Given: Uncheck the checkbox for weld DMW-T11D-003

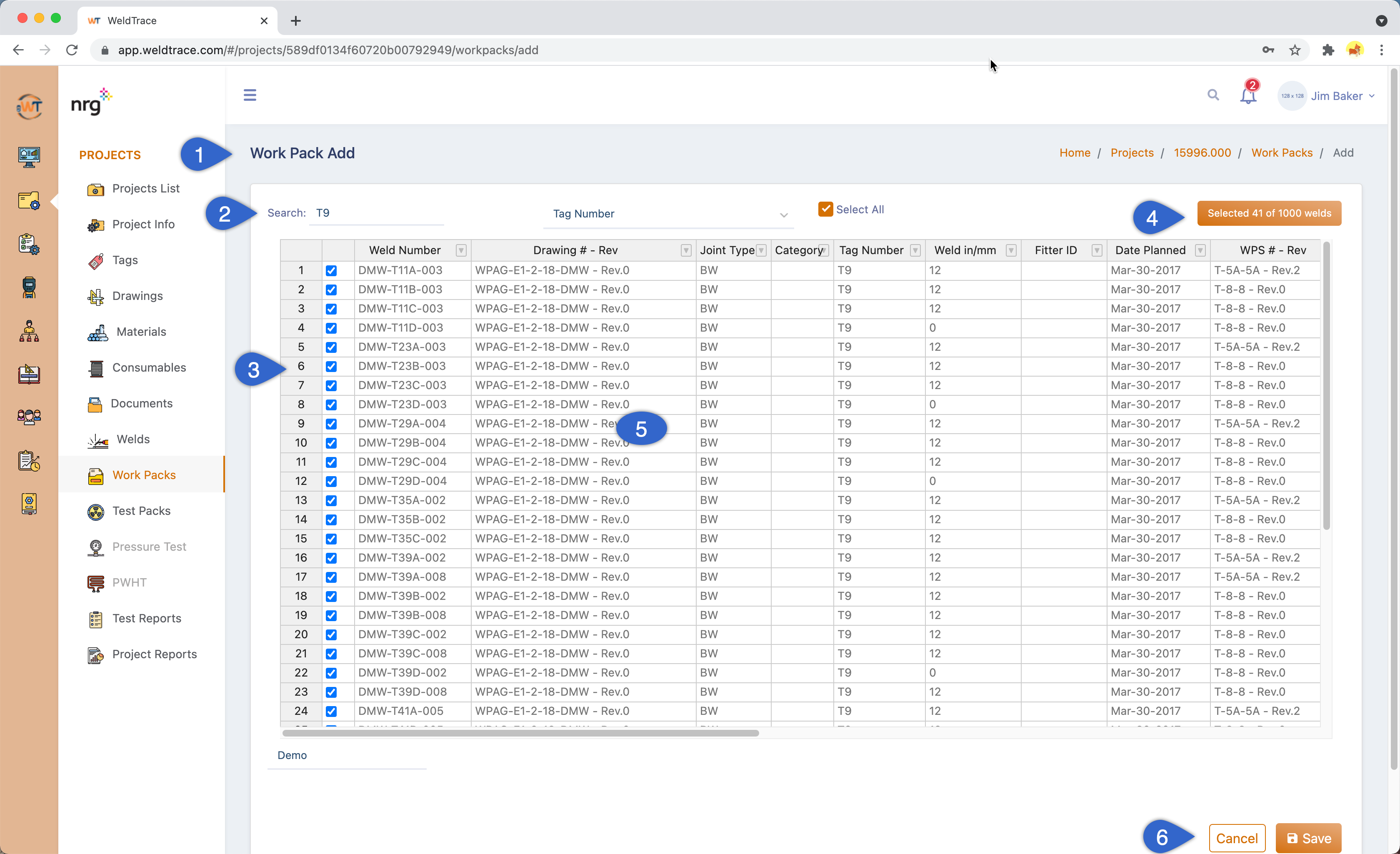Looking at the screenshot, I should (x=331, y=328).
